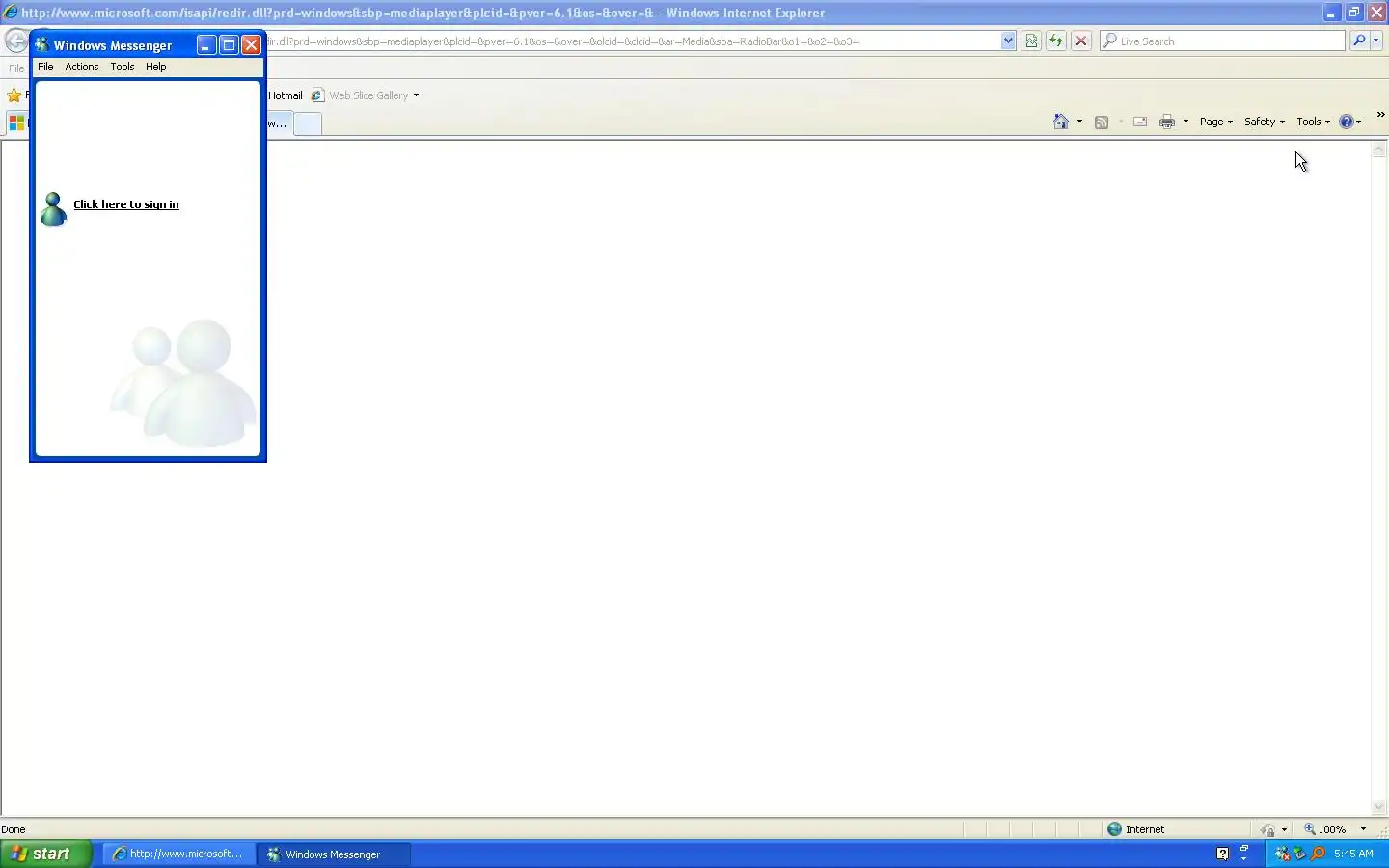Click the Protected Mode lock icon

pos(1267,829)
